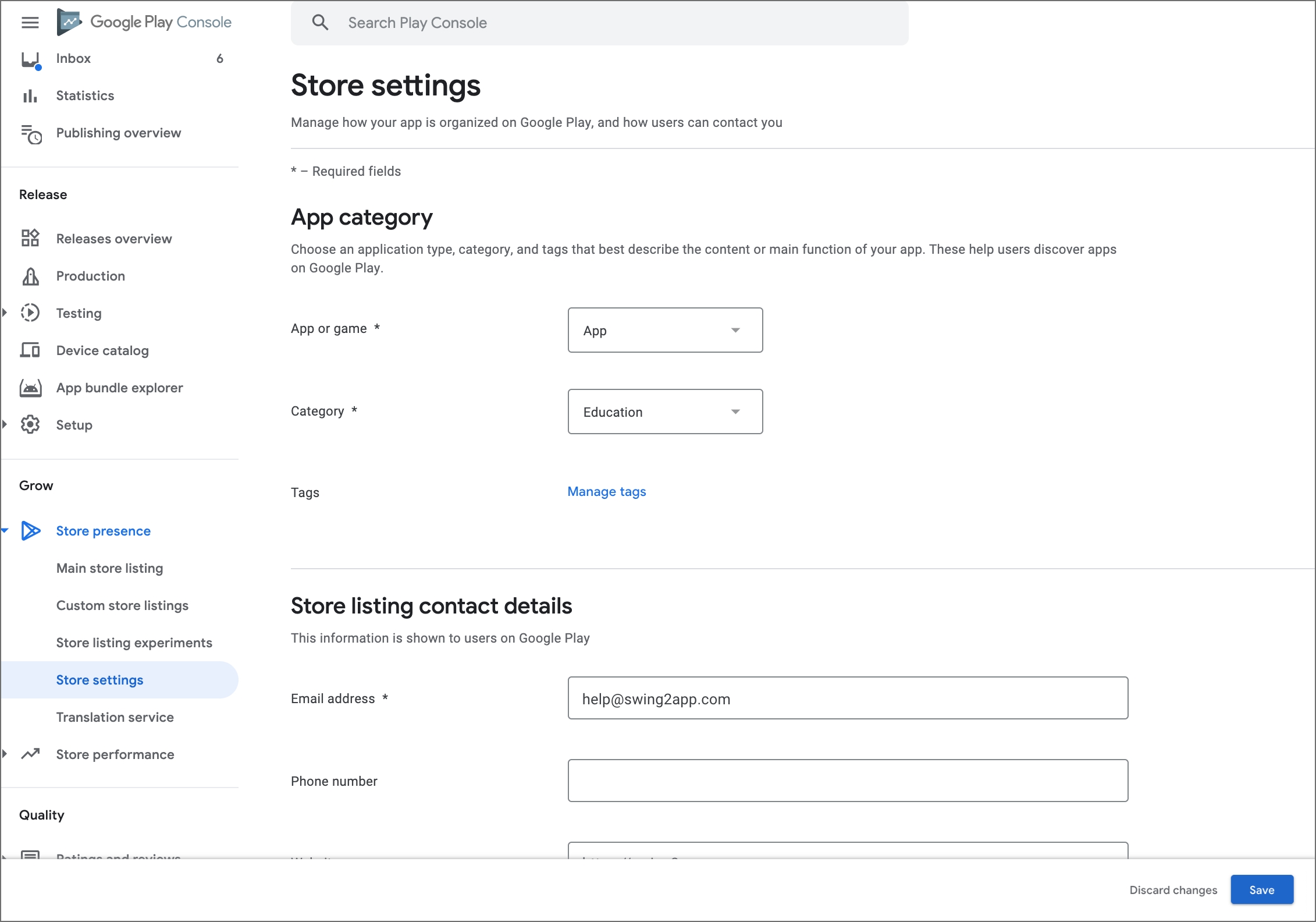The width and height of the screenshot is (1316, 922).
Task: Click the App bundle explorer android icon
Action: (x=30, y=388)
